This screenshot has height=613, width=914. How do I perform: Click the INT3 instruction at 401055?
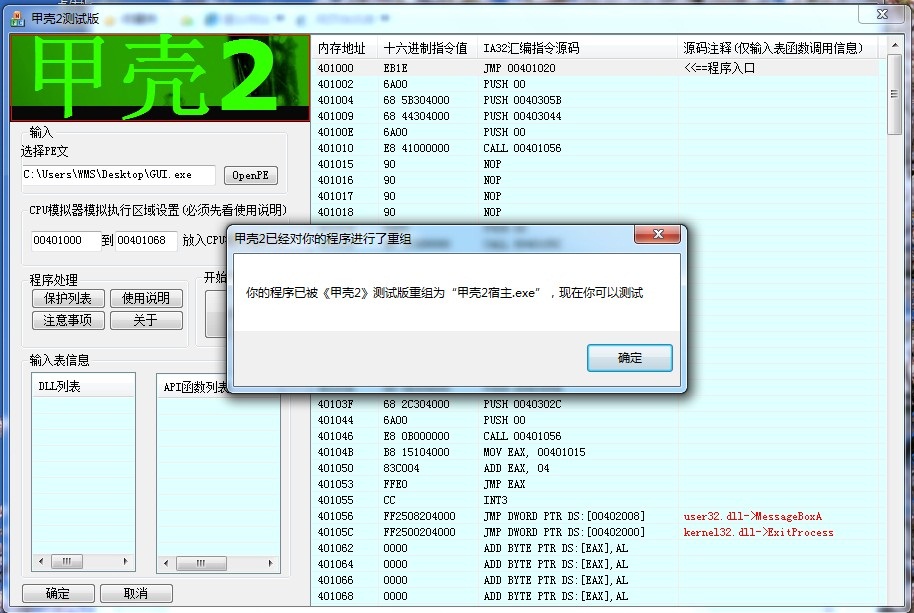[x=495, y=500]
